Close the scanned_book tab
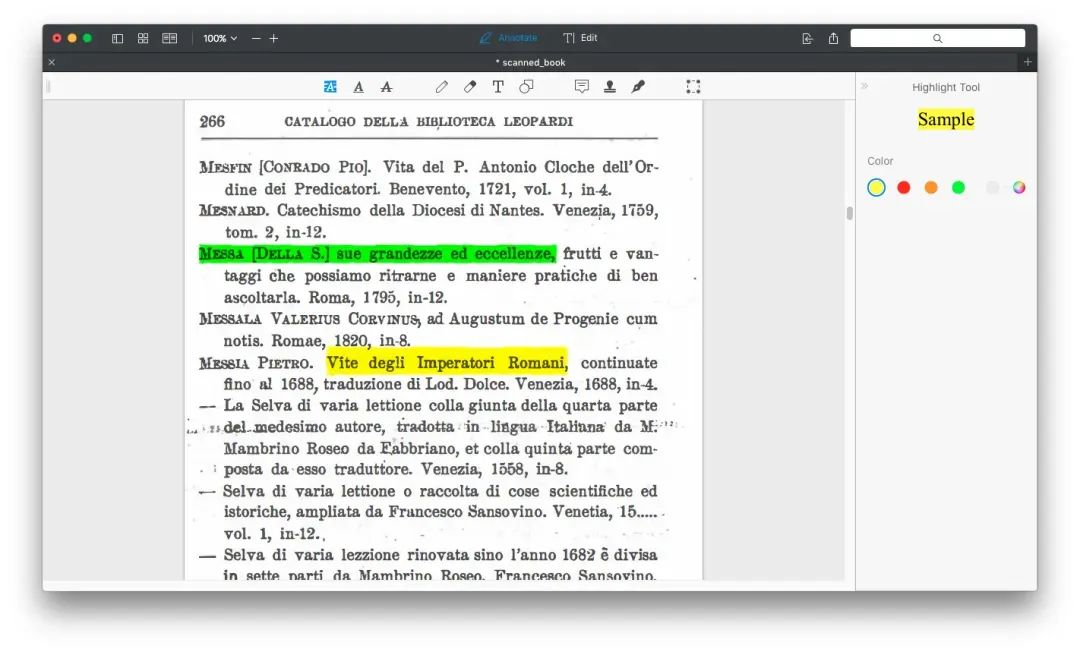Image resolution: width=1080 pixels, height=652 pixels. point(52,62)
